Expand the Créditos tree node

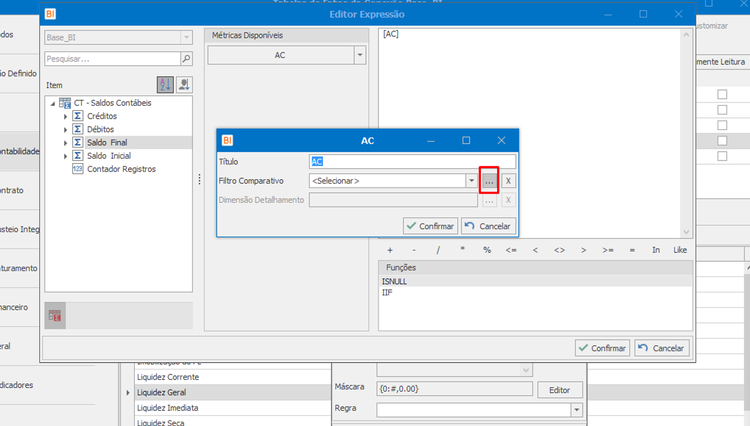point(66,116)
